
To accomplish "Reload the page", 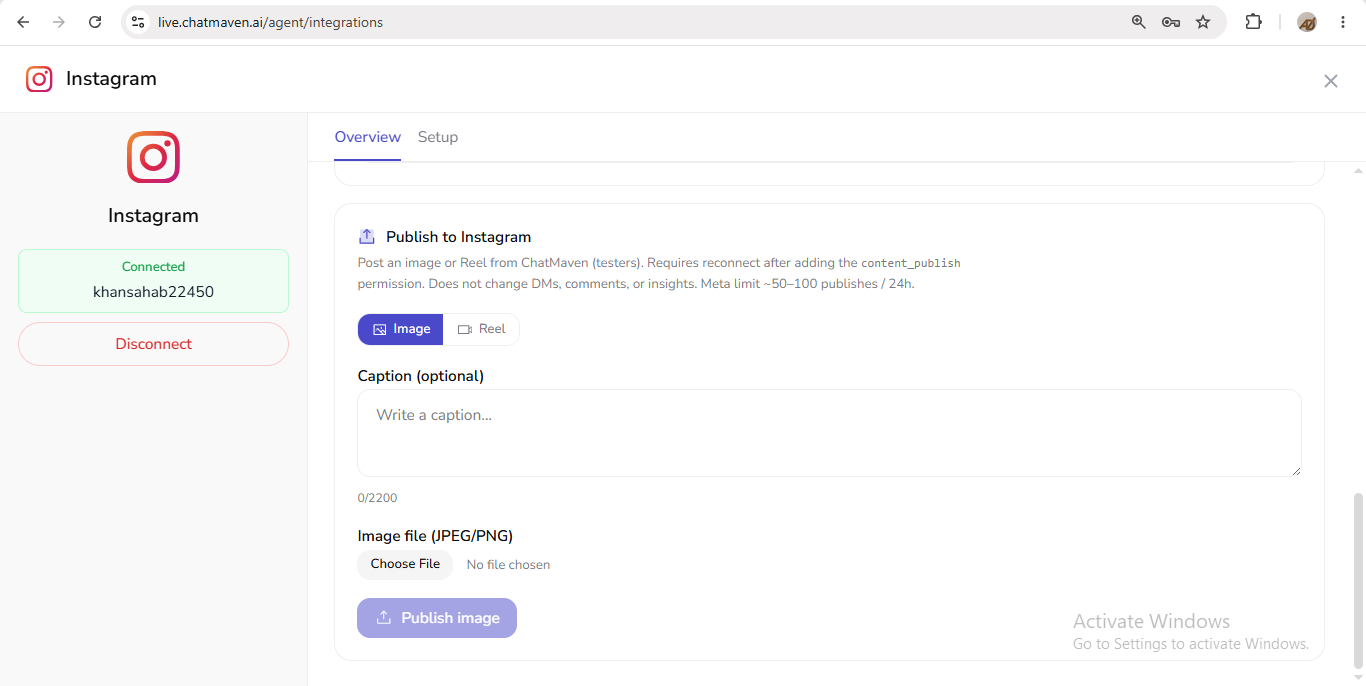I will (x=95, y=22).
